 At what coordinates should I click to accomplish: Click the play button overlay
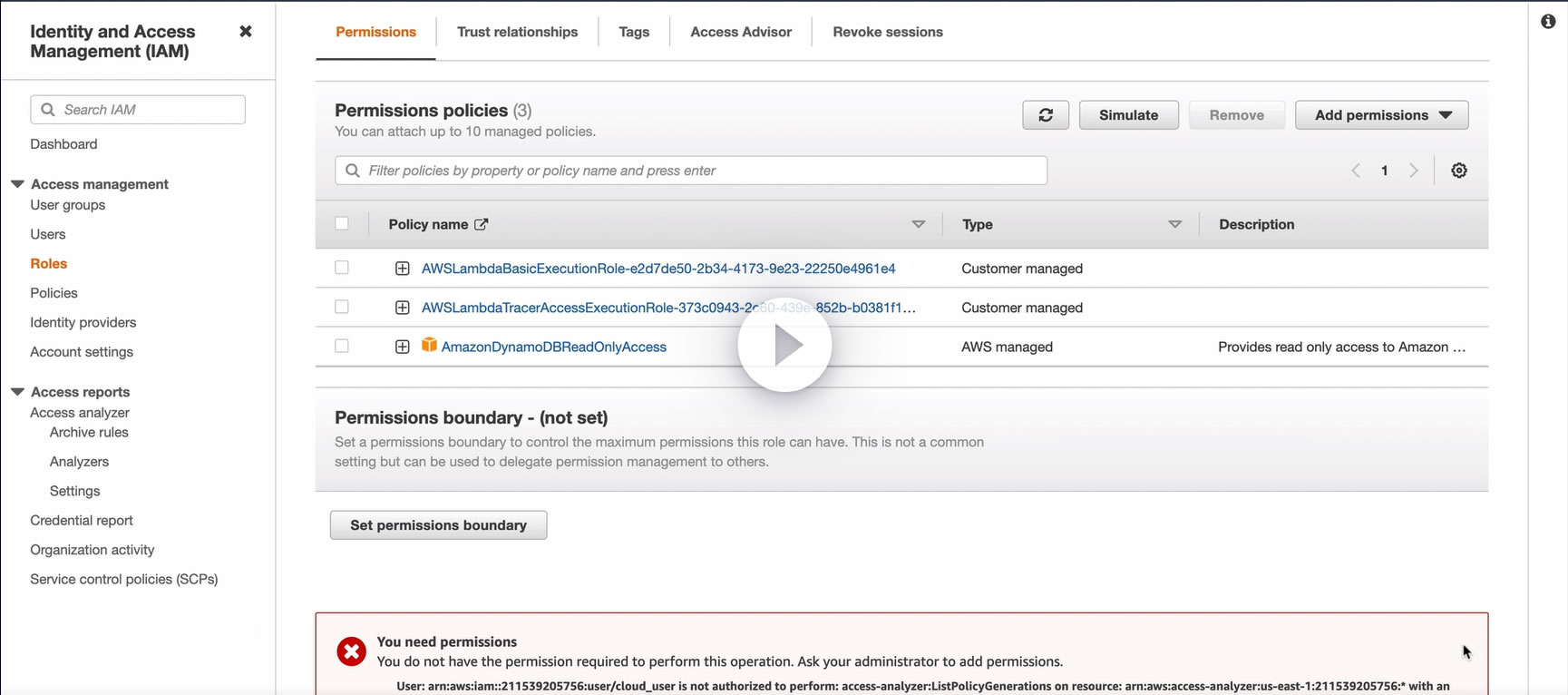click(784, 346)
